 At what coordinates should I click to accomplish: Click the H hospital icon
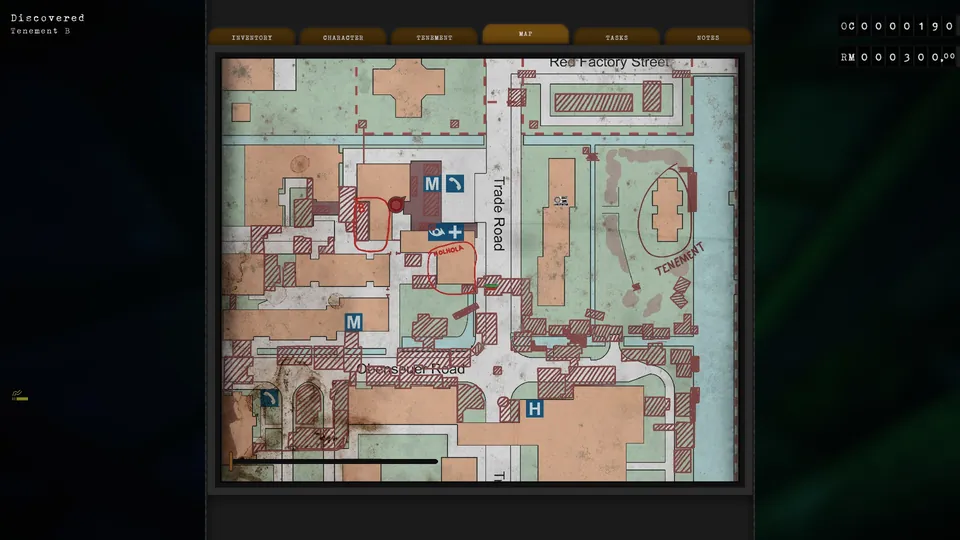534,408
